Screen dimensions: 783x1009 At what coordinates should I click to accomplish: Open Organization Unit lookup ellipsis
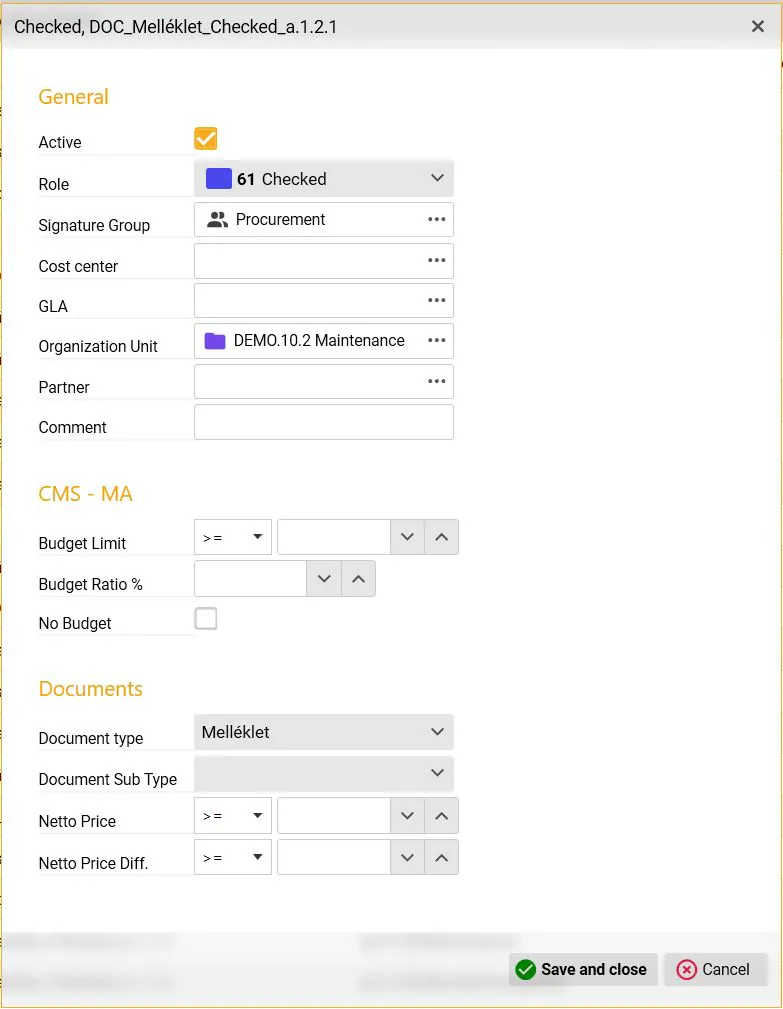pyautogui.click(x=436, y=340)
